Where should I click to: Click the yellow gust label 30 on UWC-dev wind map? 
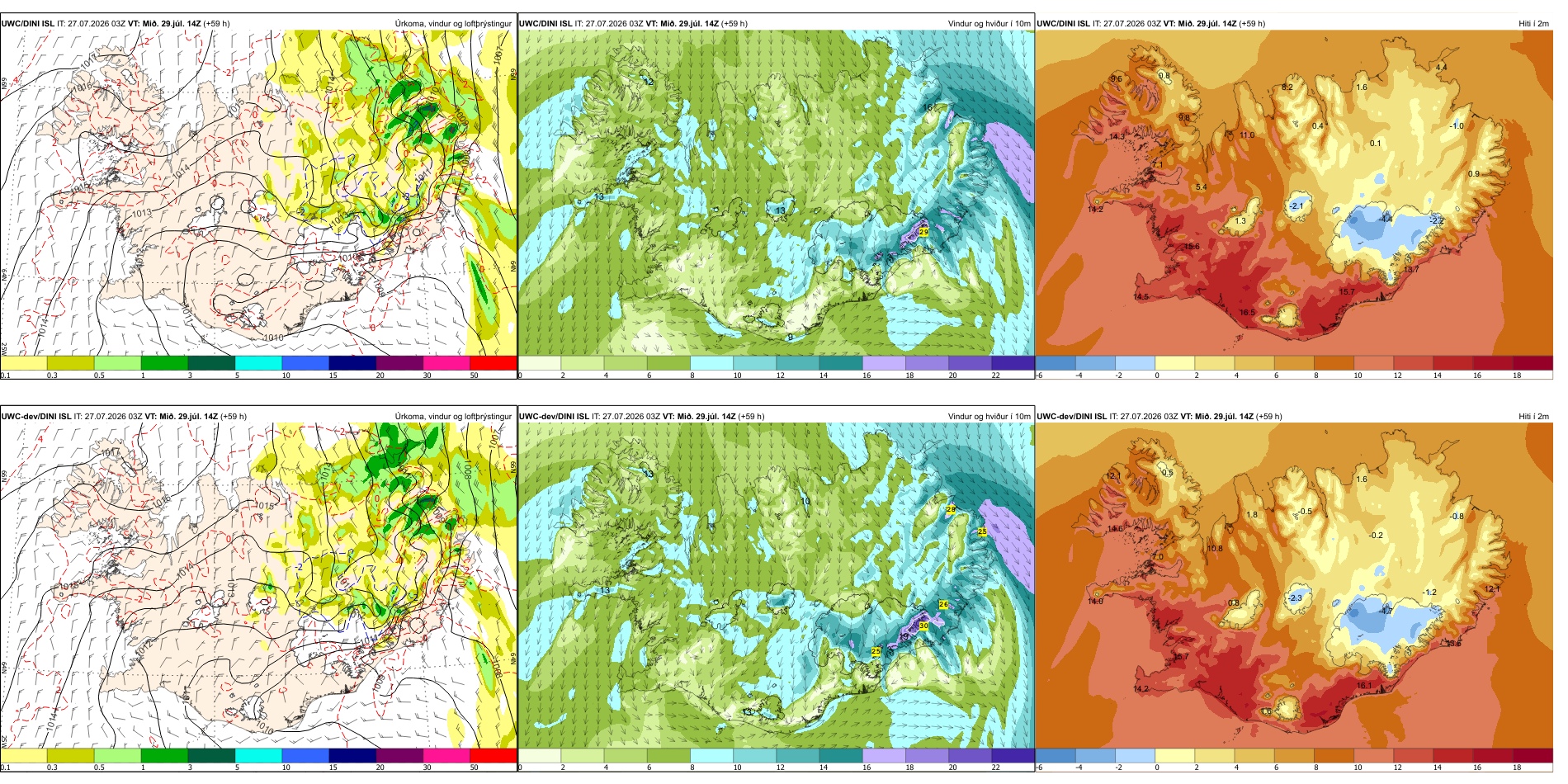[x=923, y=626]
